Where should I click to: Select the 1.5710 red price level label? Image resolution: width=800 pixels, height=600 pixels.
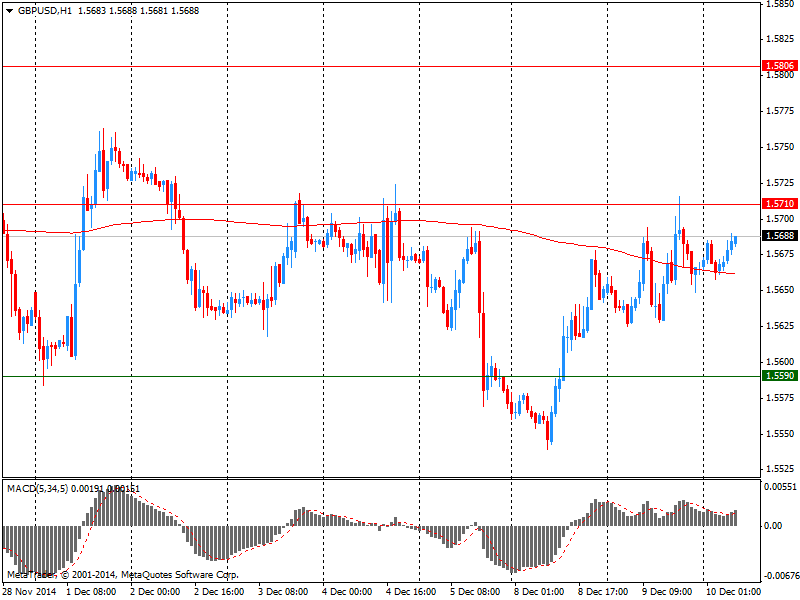(779, 204)
